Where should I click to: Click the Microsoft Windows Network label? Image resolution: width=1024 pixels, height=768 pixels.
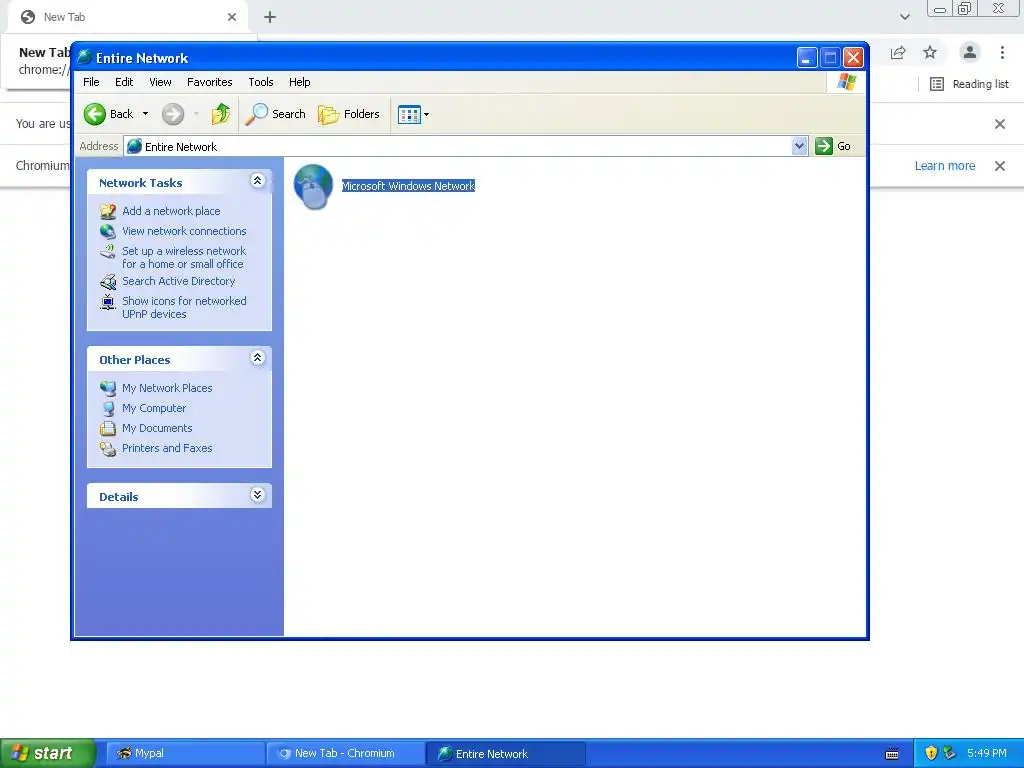[x=408, y=186]
